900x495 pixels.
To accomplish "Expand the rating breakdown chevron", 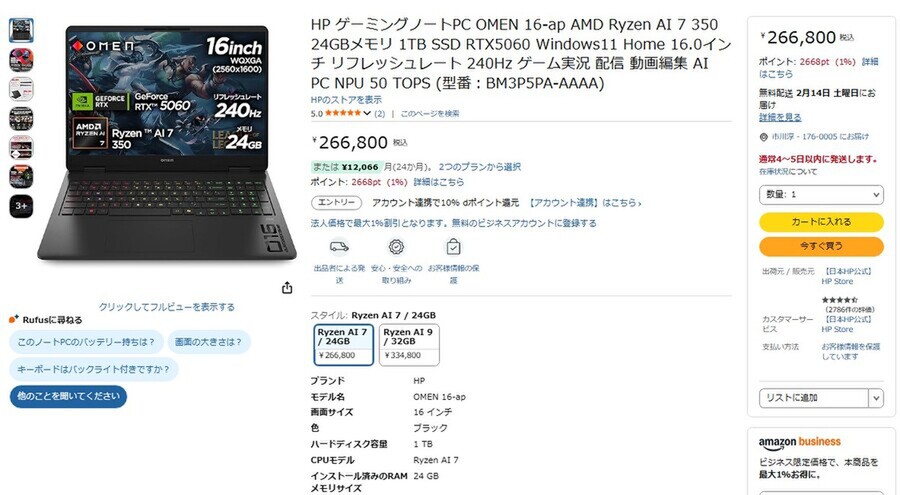I will (367, 113).
